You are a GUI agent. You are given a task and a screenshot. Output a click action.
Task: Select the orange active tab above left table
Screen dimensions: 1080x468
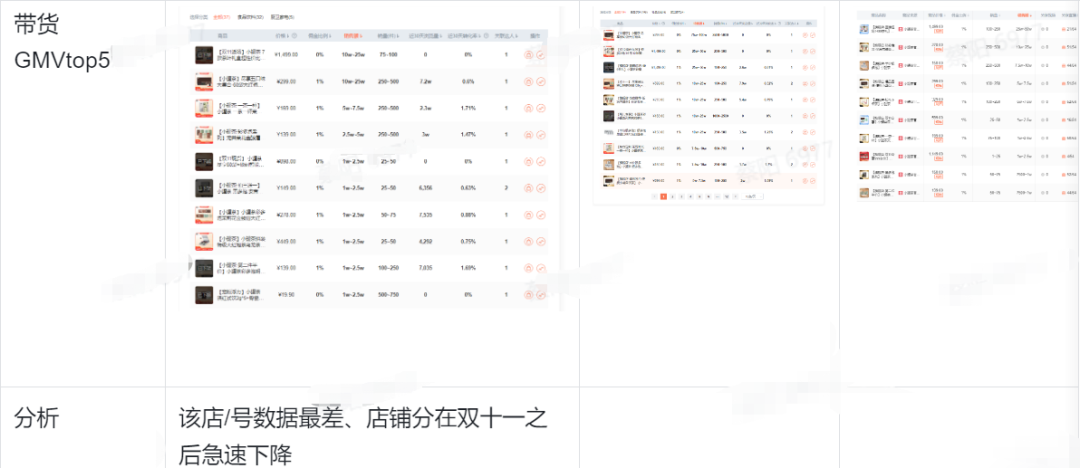click(x=222, y=18)
